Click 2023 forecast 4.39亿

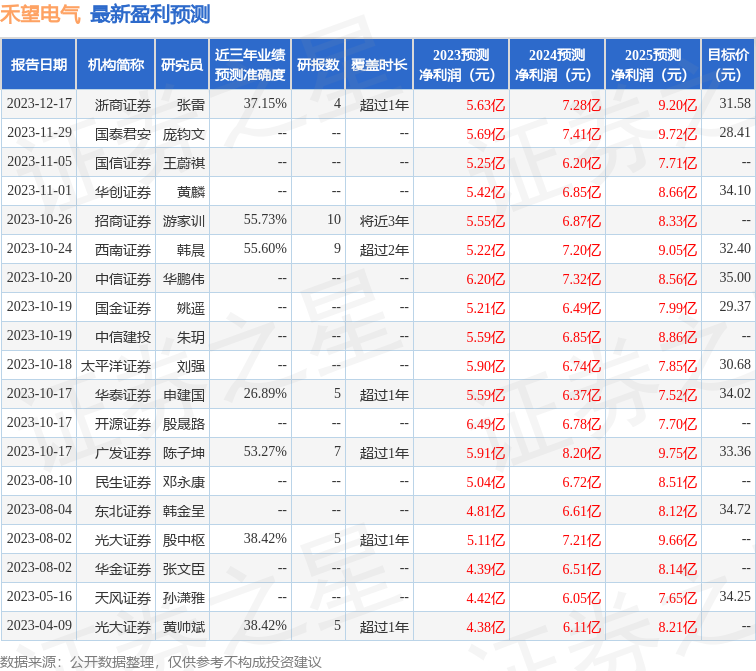pos(485,569)
